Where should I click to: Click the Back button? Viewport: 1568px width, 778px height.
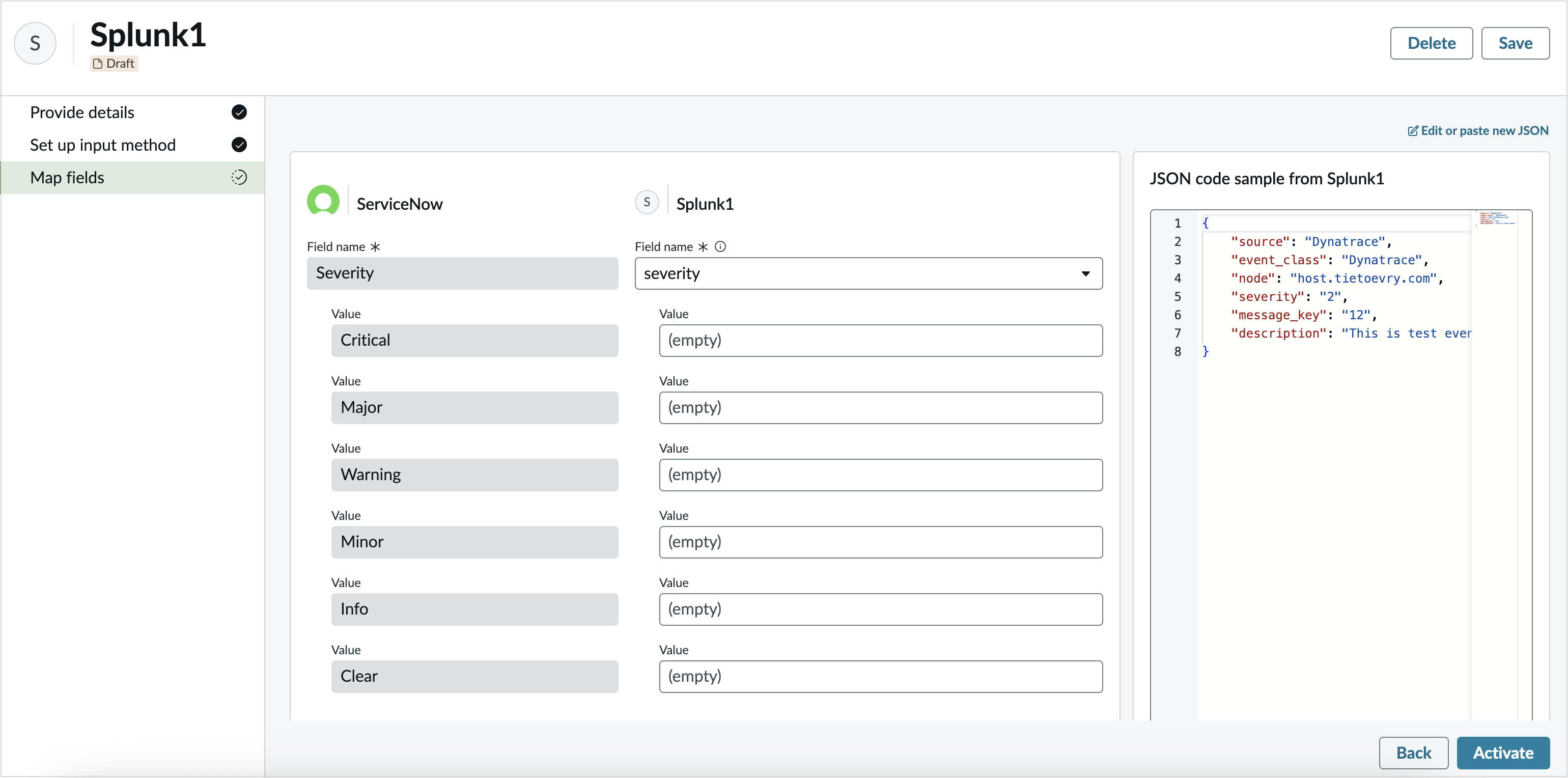pyautogui.click(x=1413, y=753)
